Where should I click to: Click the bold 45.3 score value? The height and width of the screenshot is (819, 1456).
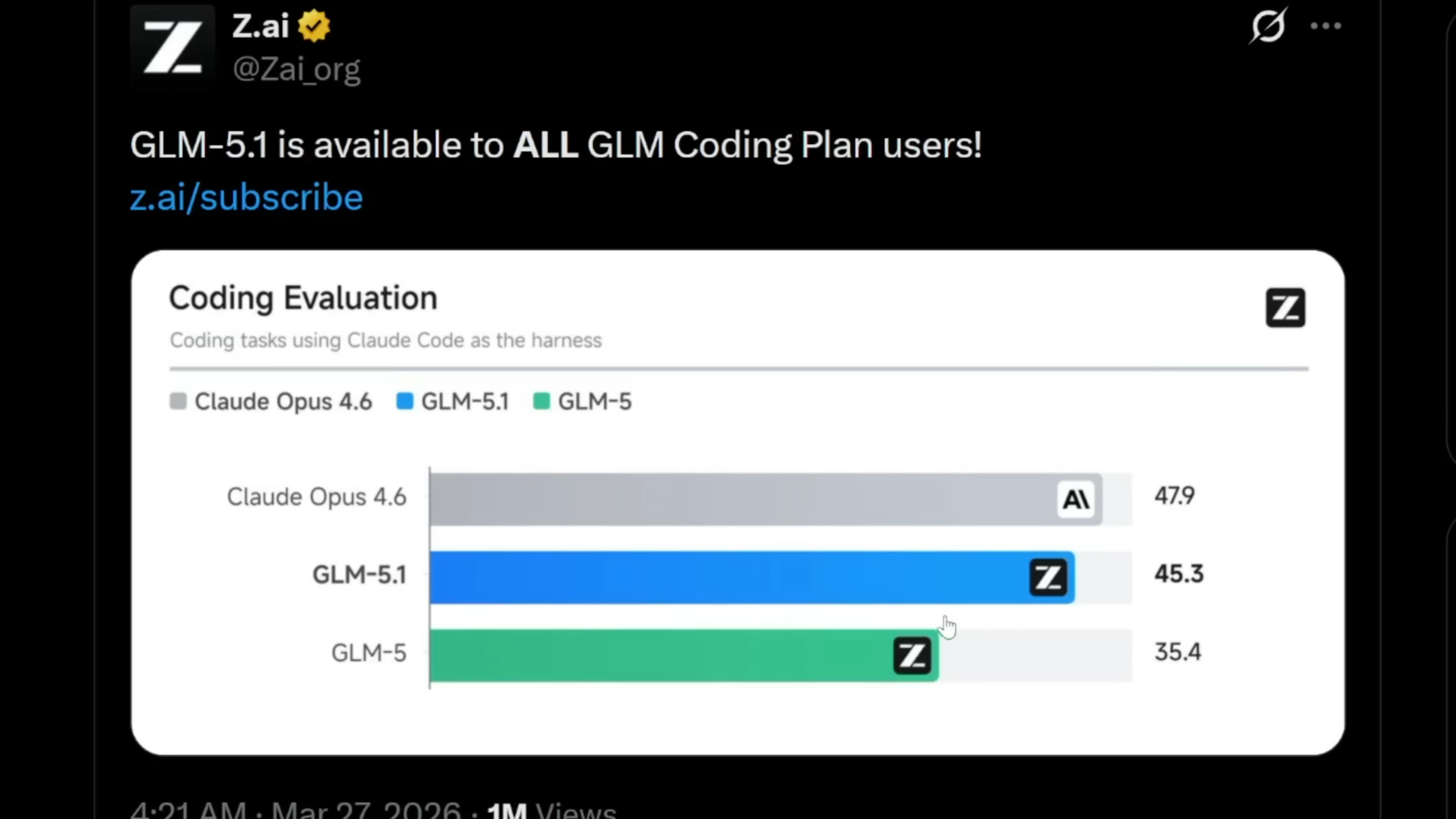pos(1178,574)
